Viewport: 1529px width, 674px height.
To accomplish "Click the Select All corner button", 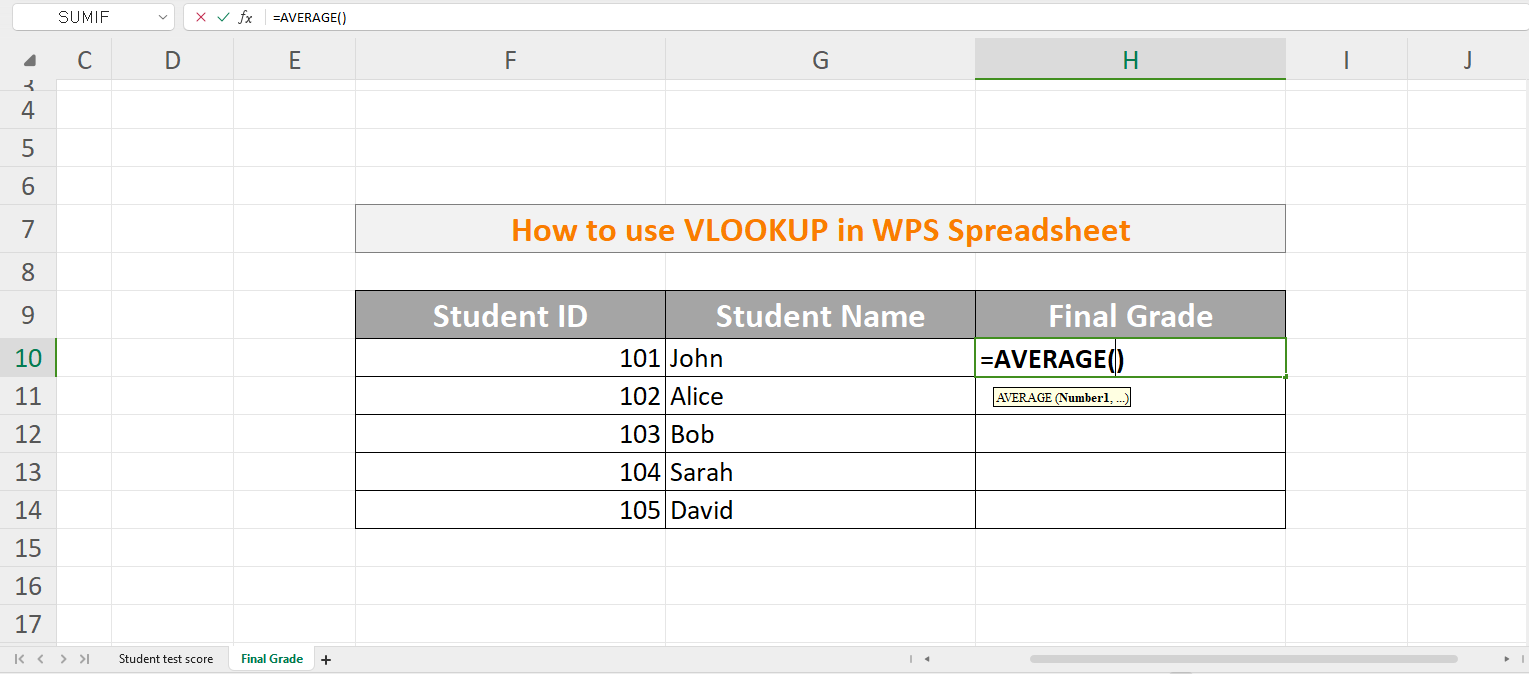I will pyautogui.click(x=28, y=60).
